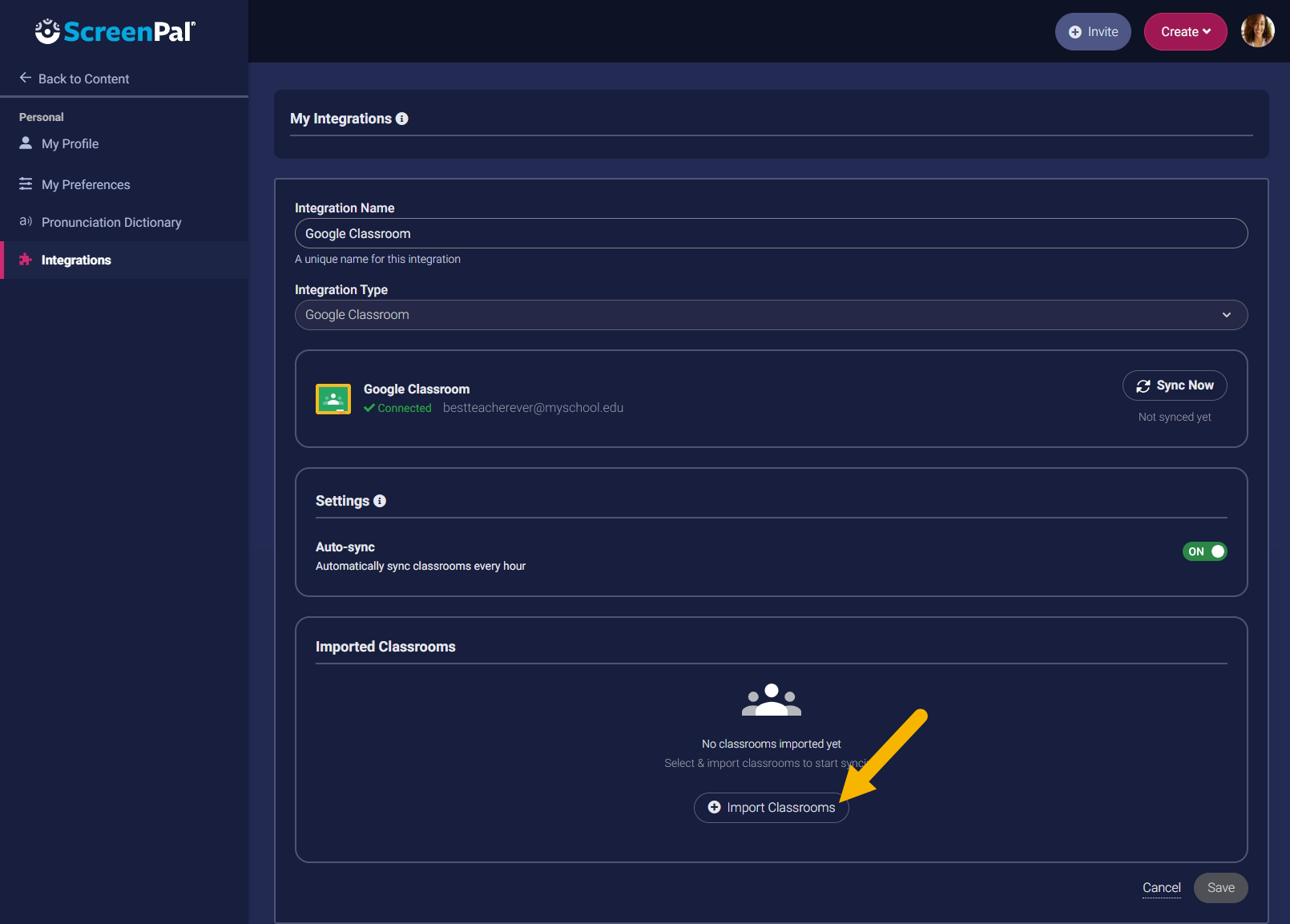Screen dimensions: 1290x924
Task: Click the connected email bestteacherever@myschool.edu
Action: click(x=533, y=408)
